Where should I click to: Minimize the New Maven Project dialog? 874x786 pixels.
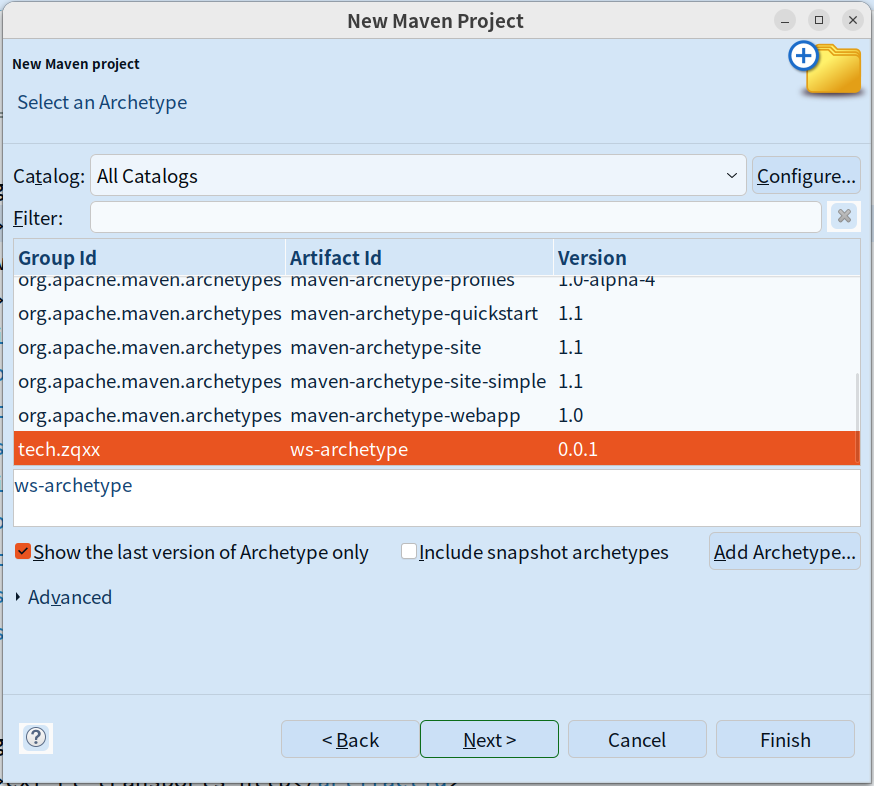787,20
